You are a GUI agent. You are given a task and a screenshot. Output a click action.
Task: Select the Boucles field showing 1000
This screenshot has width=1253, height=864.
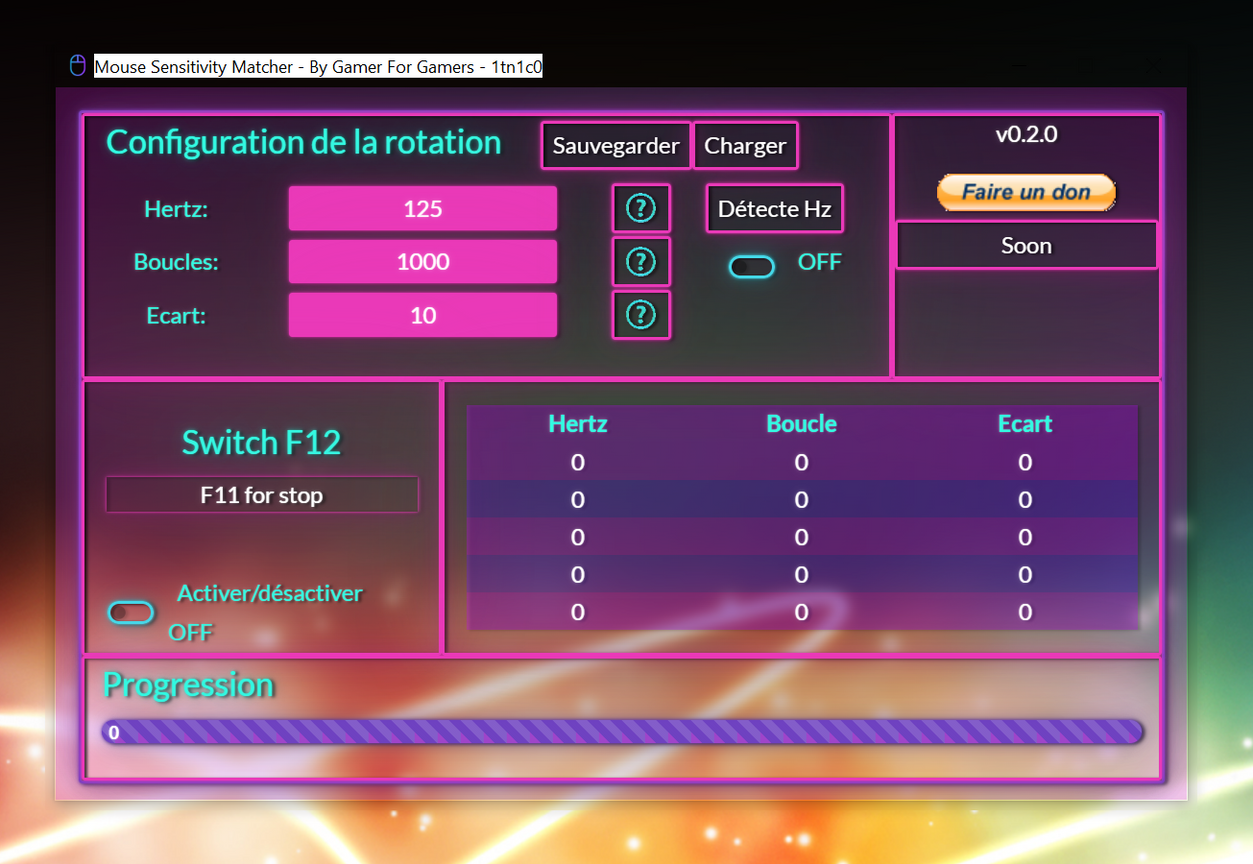pos(423,262)
